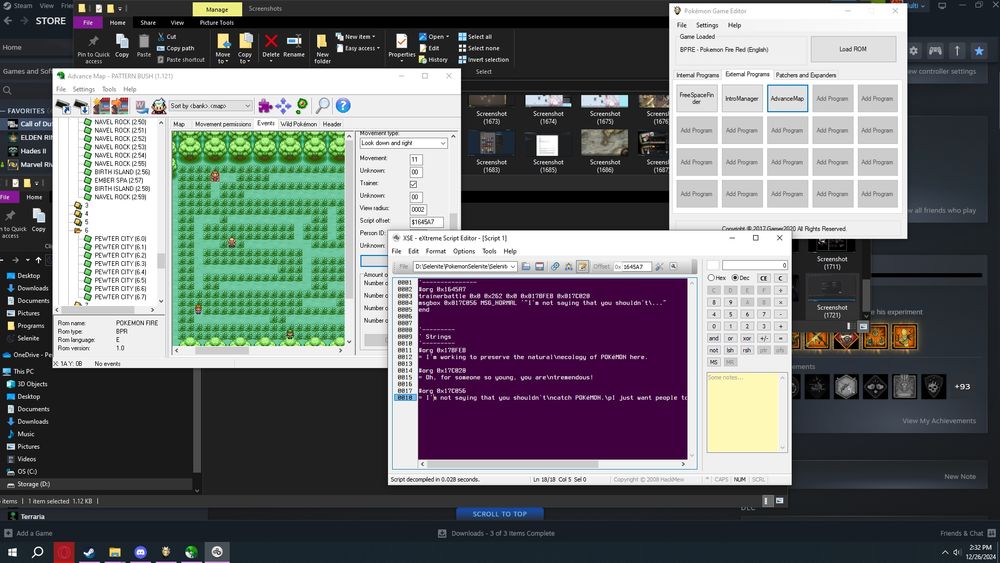Open Discord from the Windows taskbar
Screen dimensions: 1000x563
tap(140, 552)
